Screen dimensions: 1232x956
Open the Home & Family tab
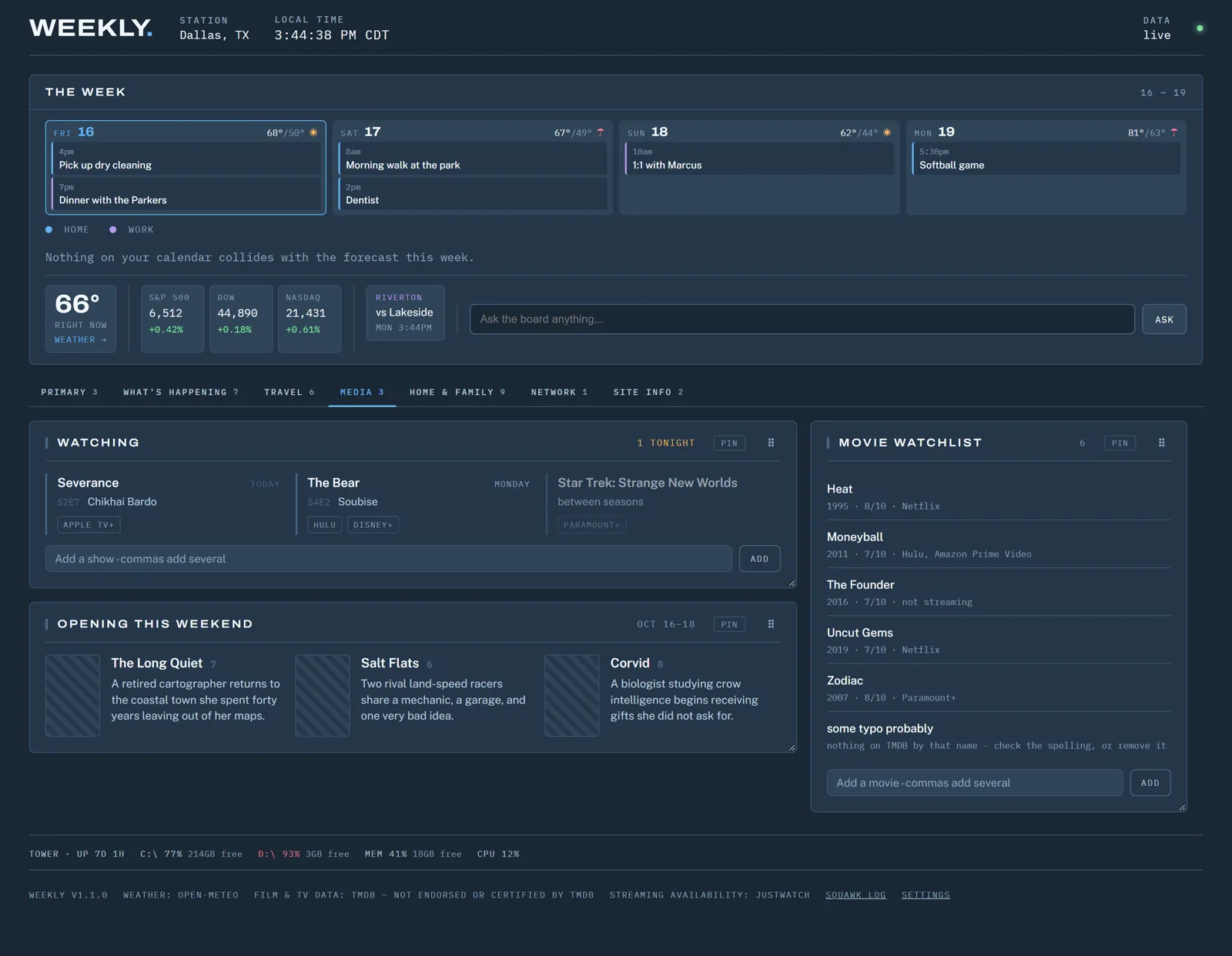point(457,393)
